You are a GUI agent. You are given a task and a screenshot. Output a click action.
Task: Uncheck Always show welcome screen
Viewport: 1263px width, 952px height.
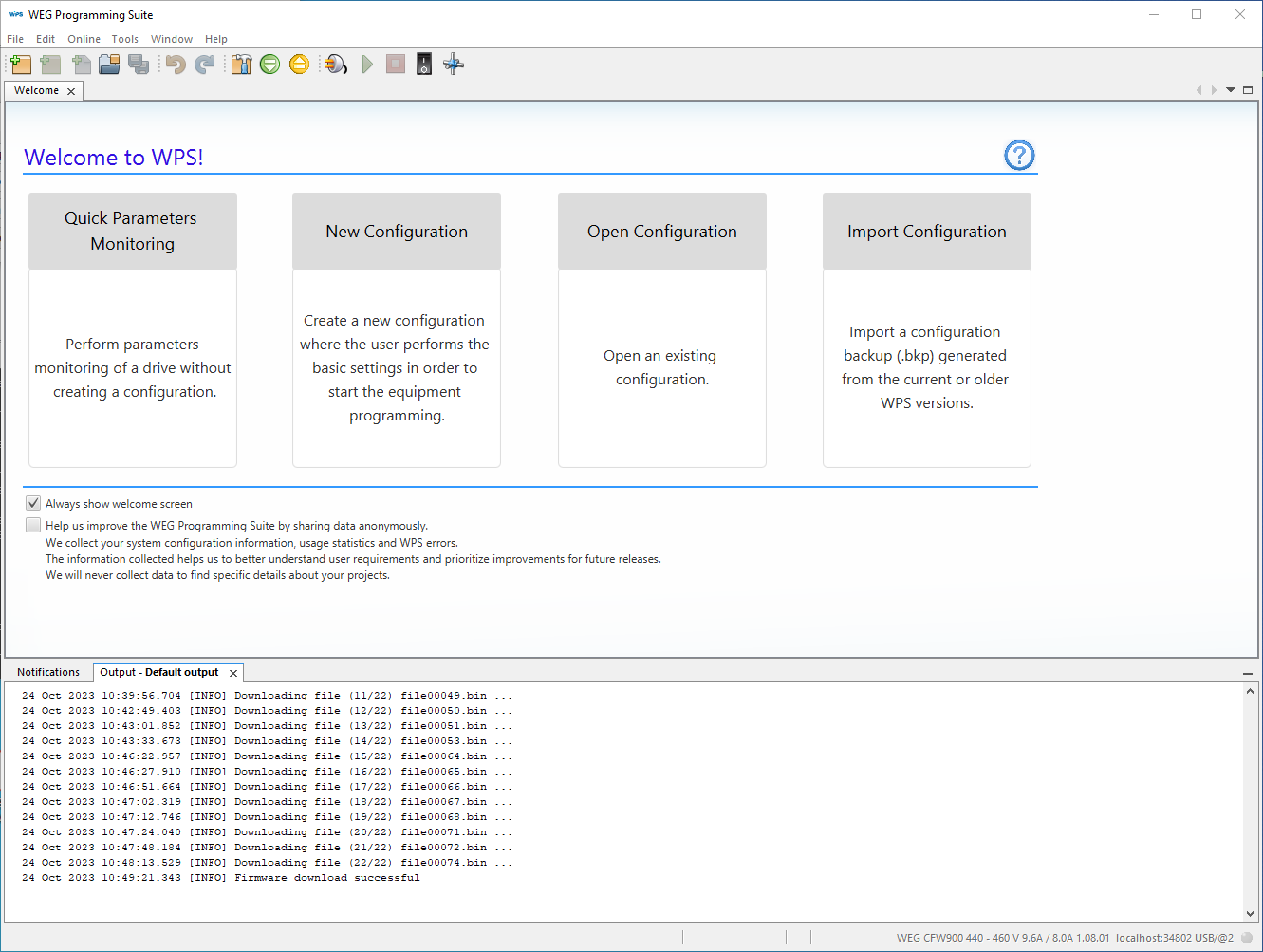(34, 503)
